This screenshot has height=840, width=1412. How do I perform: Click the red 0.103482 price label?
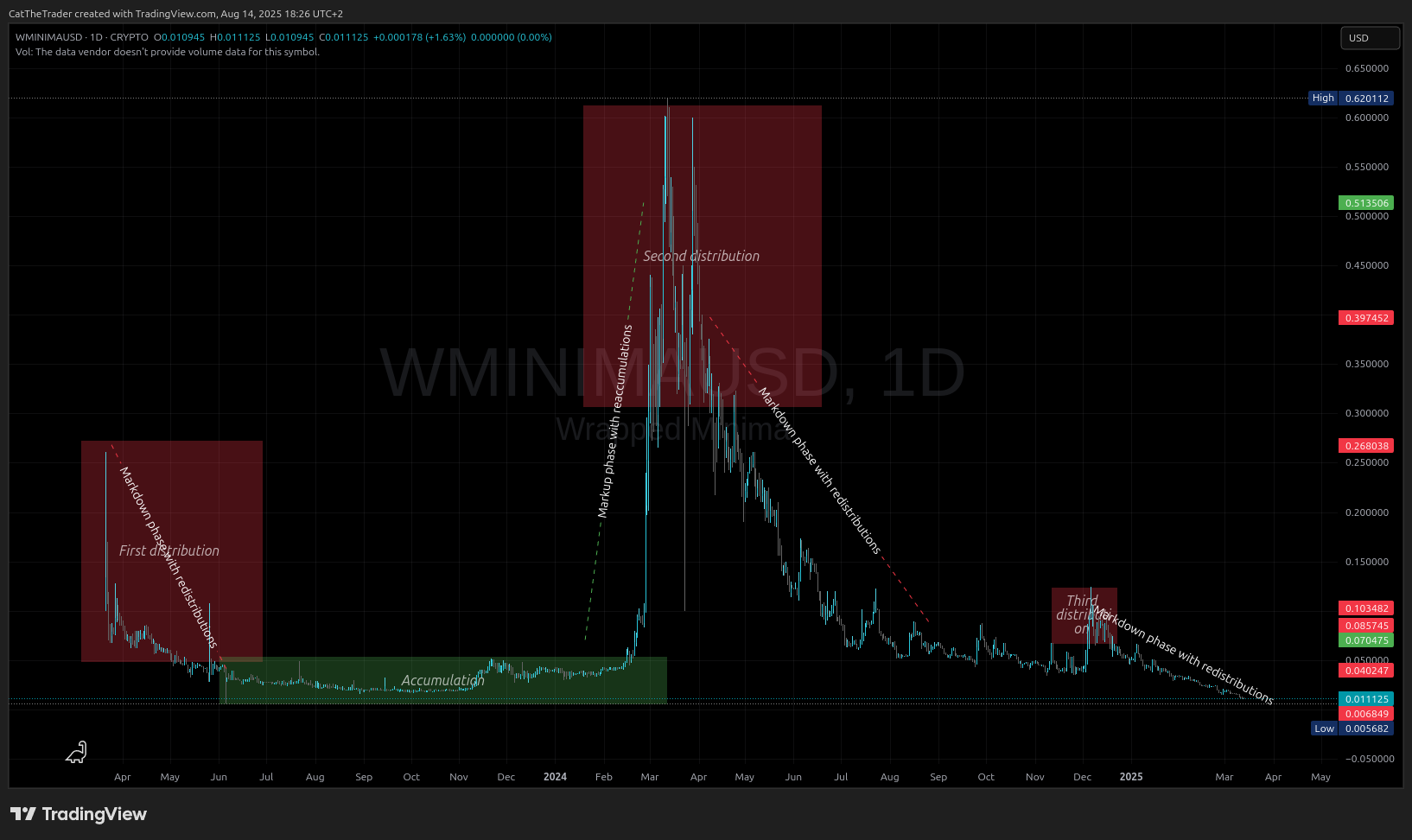pyautogui.click(x=1366, y=608)
